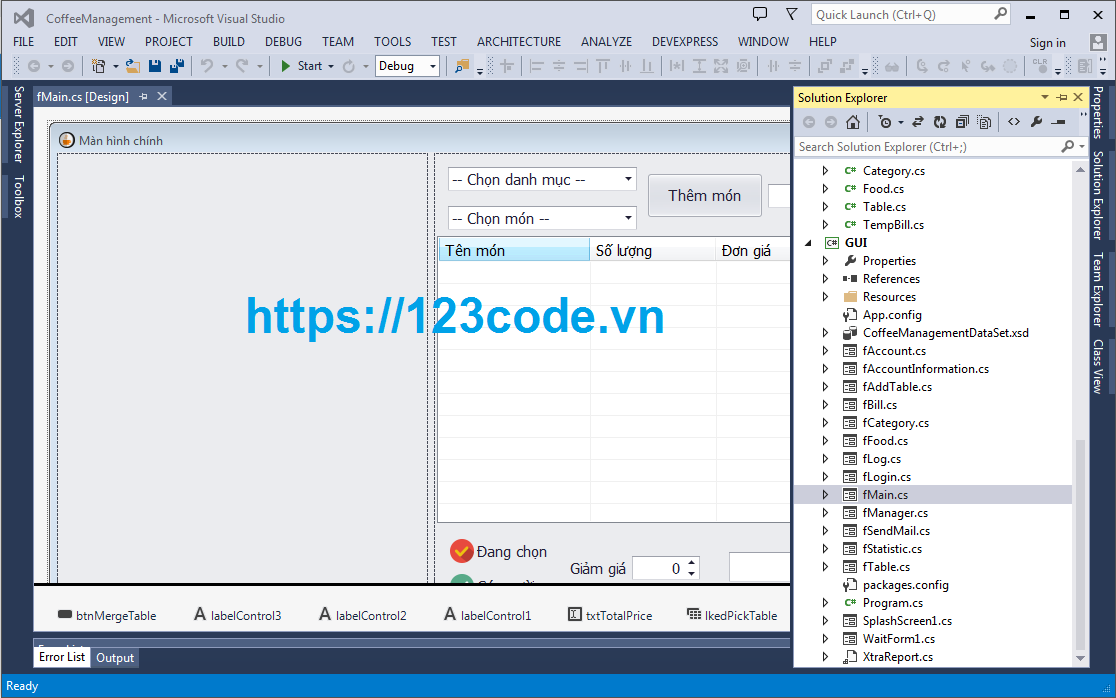
Task: Toggle the pin on the fMain.cs designer tab
Action: point(141,95)
